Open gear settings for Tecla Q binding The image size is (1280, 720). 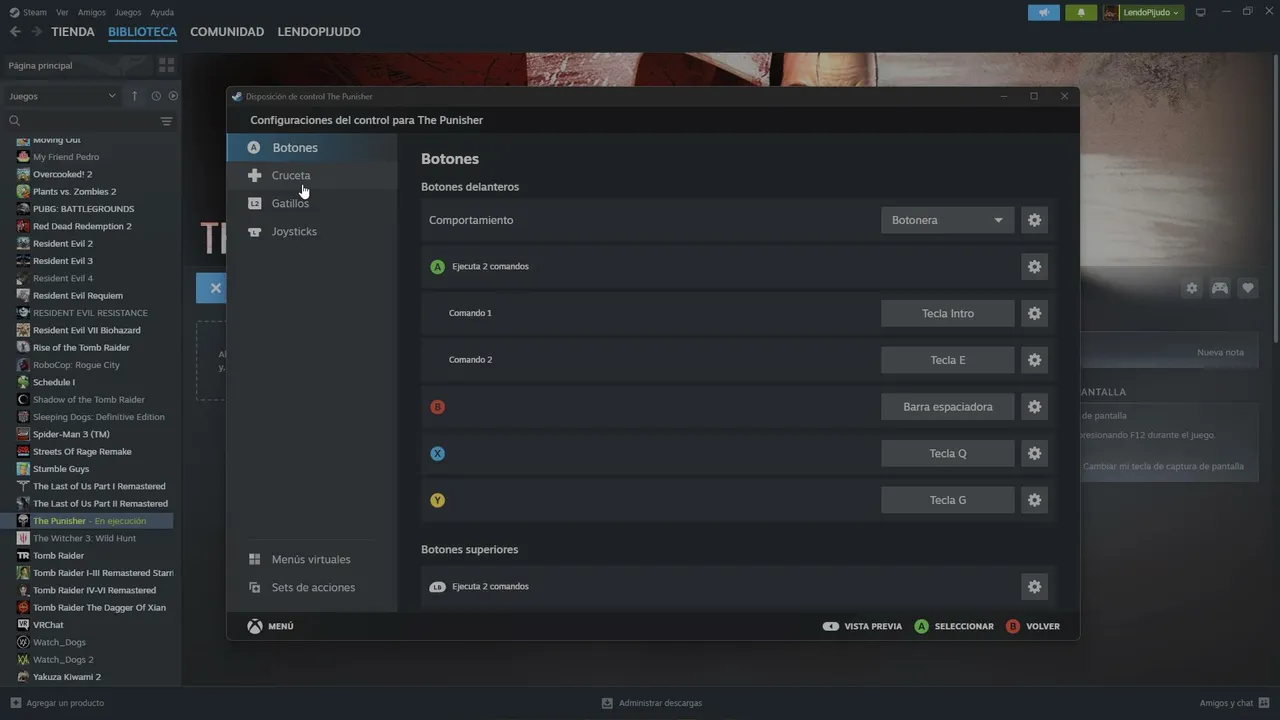click(1034, 453)
